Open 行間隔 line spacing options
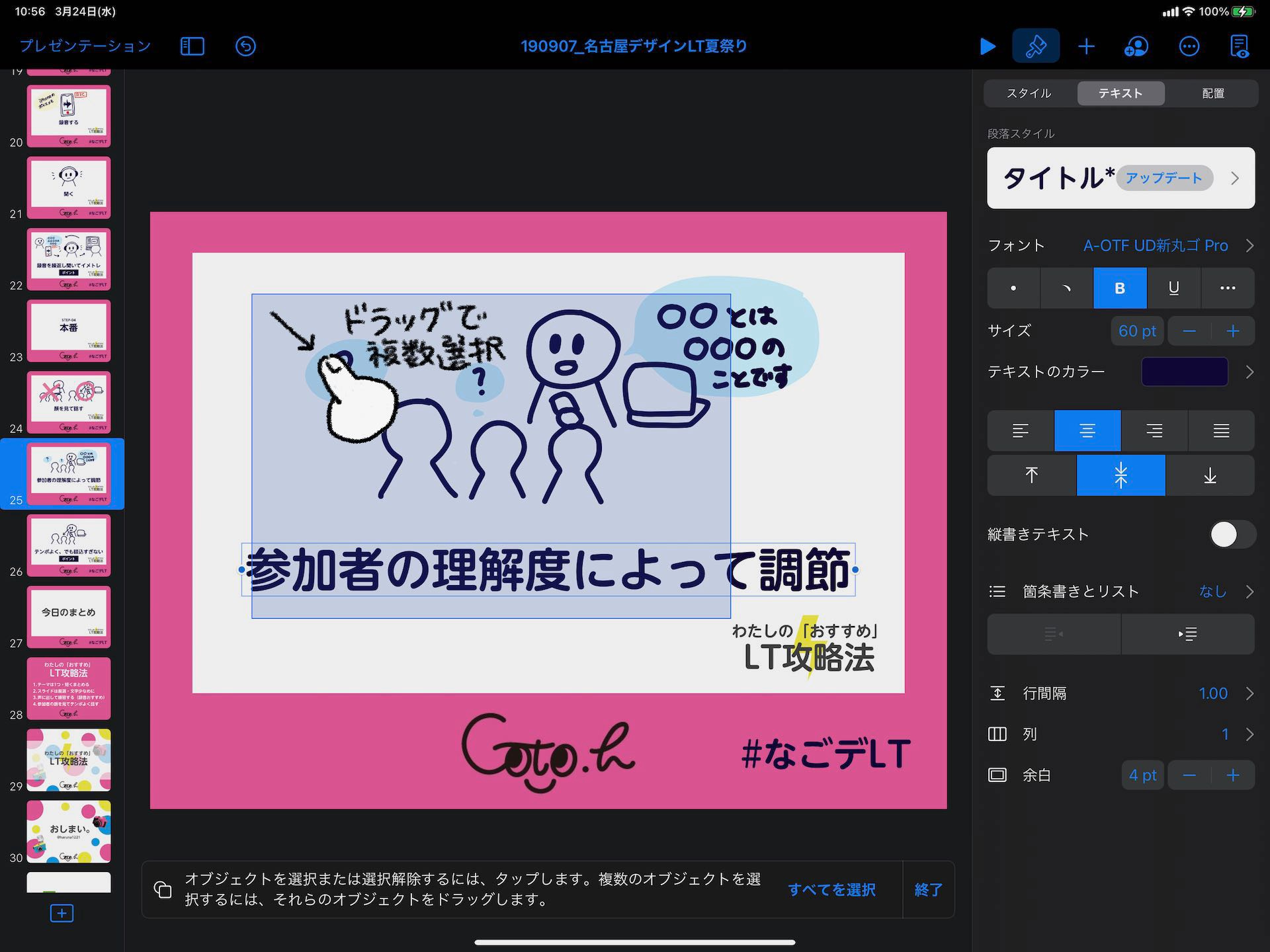 pyautogui.click(x=1121, y=694)
